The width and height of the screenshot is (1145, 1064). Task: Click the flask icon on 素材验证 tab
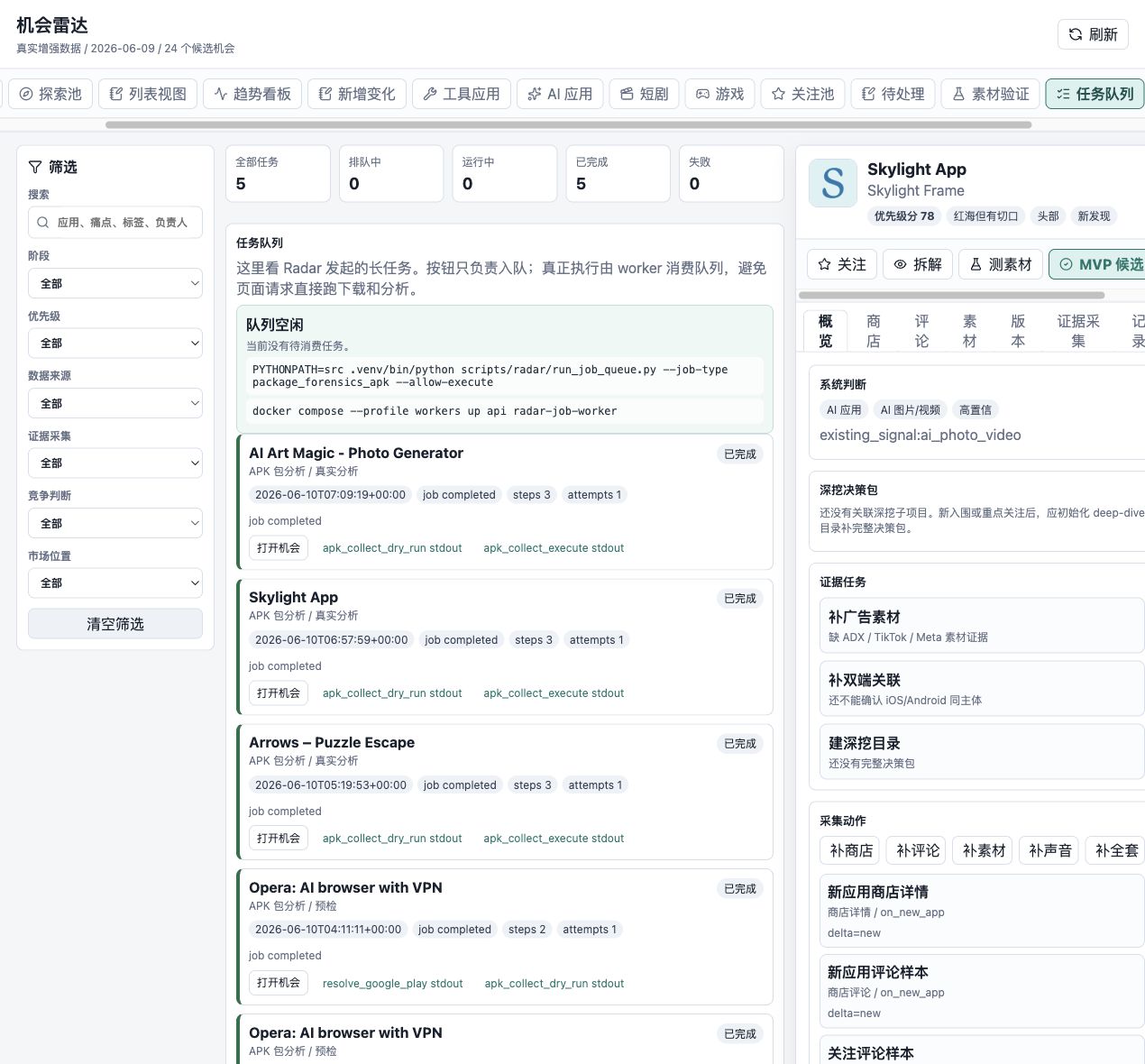(x=959, y=94)
